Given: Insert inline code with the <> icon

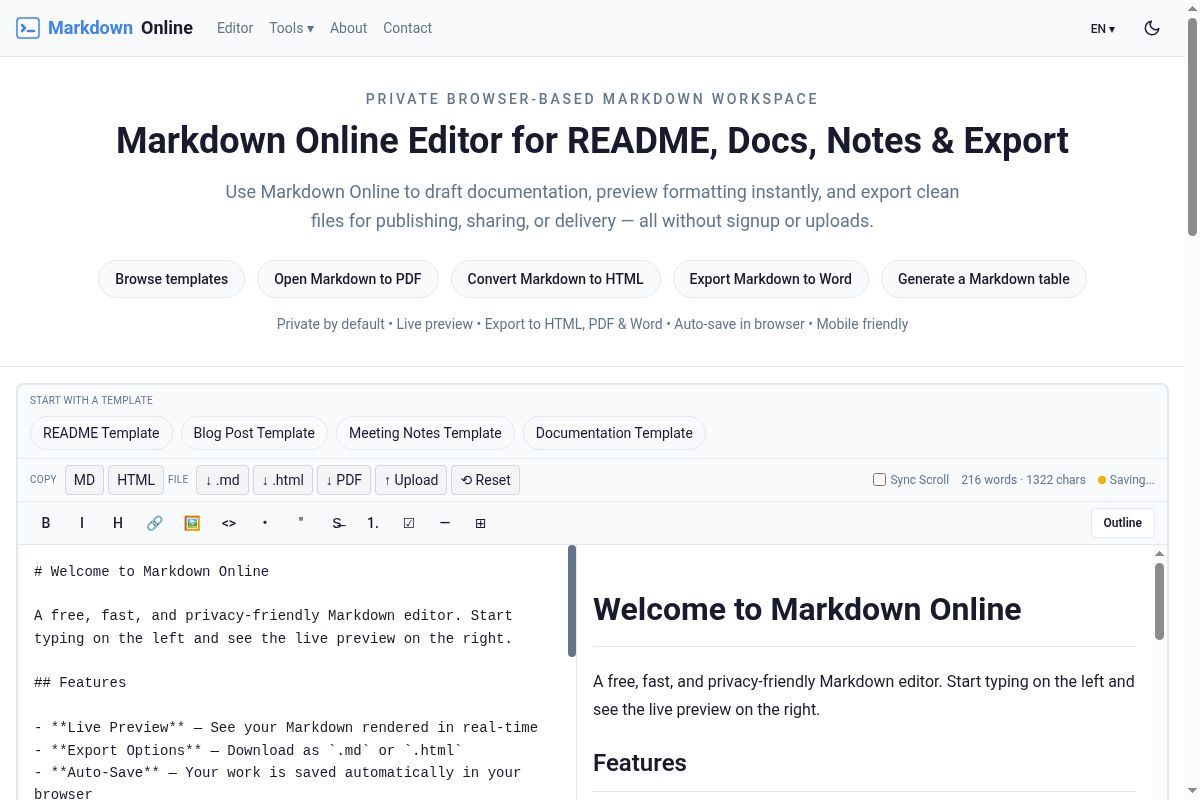Looking at the screenshot, I should tap(229, 523).
